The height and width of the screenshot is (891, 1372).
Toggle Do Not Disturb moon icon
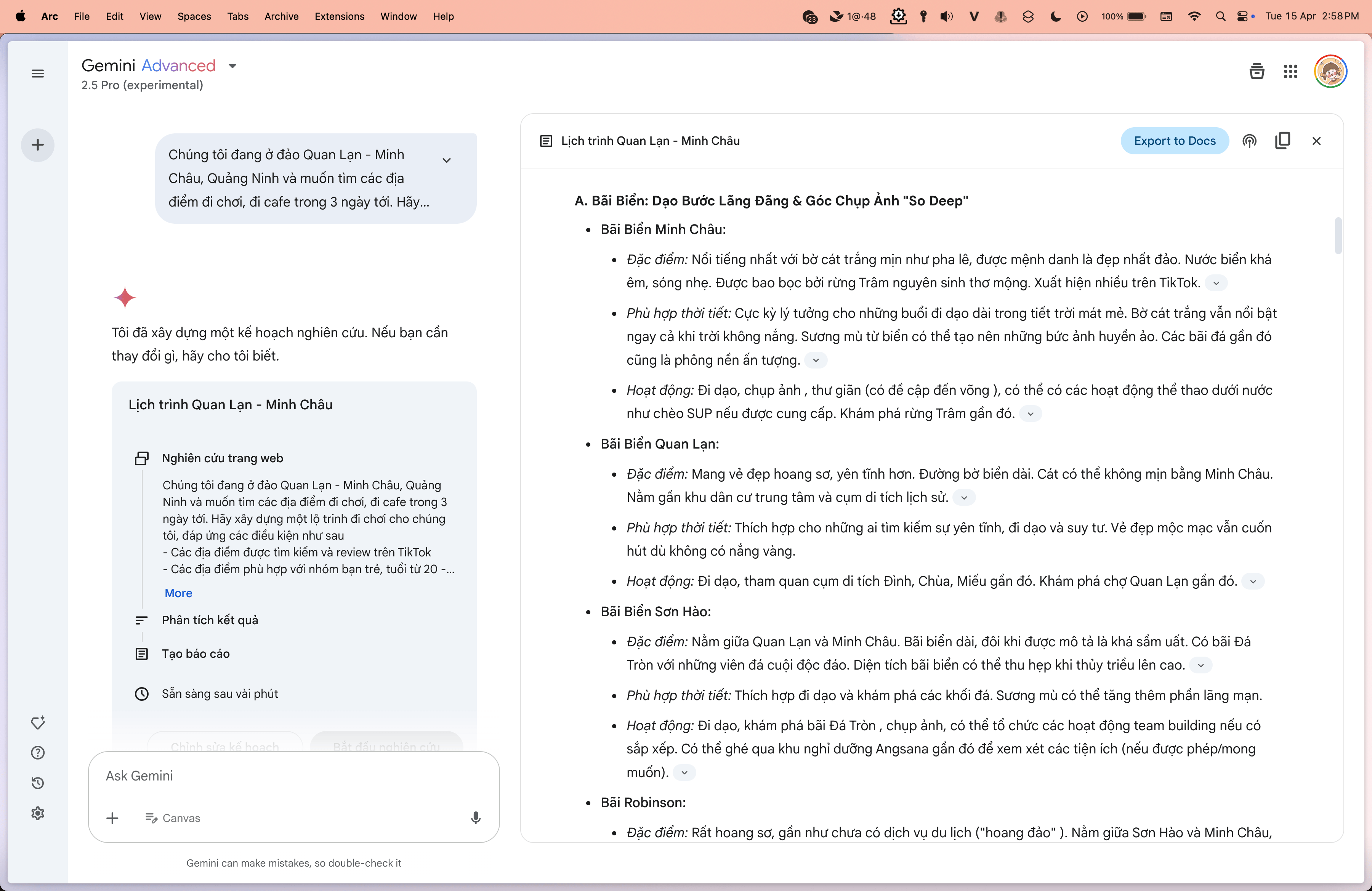coord(1055,16)
